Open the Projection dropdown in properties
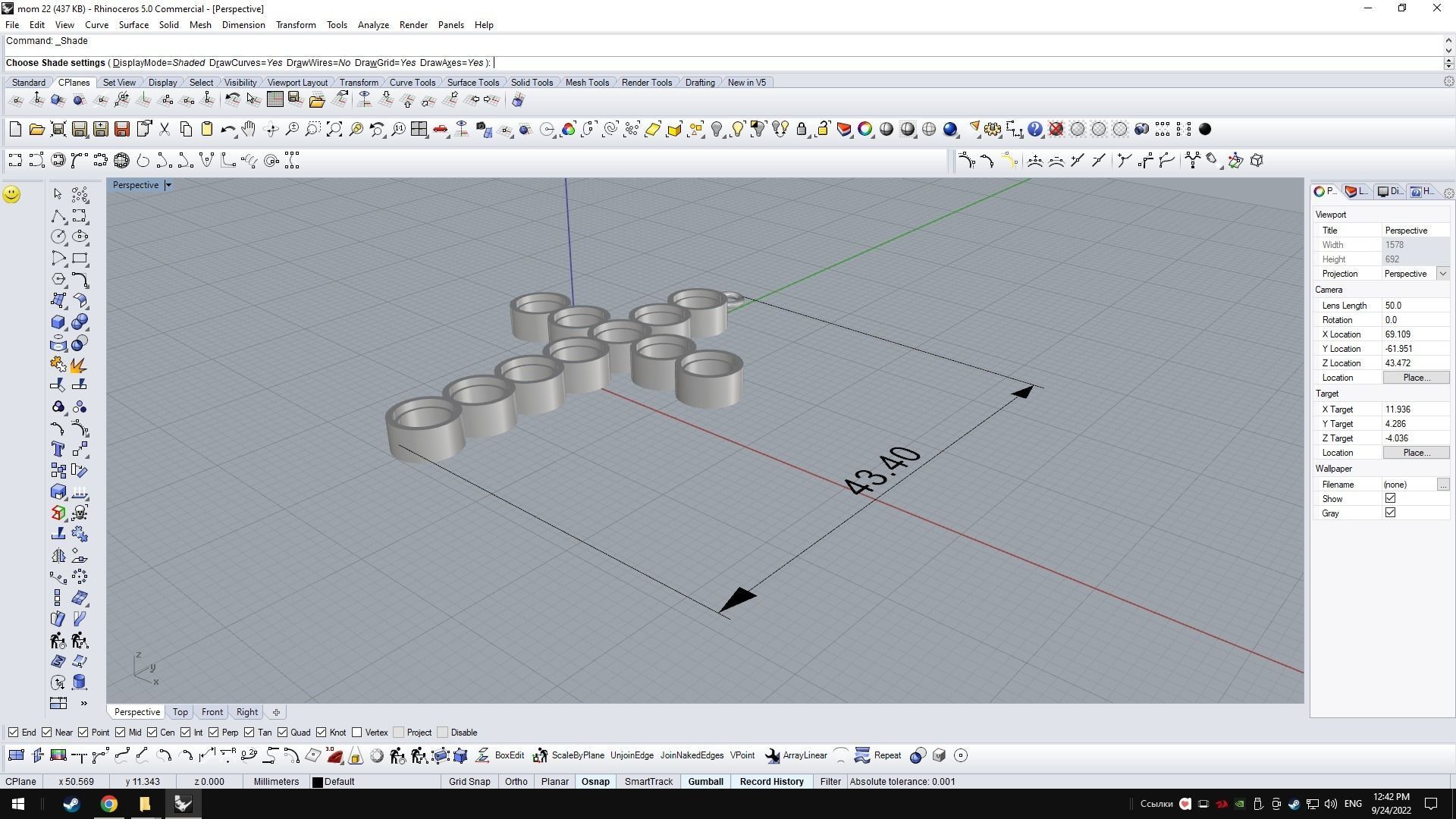The width and height of the screenshot is (1456, 819). tap(1442, 274)
